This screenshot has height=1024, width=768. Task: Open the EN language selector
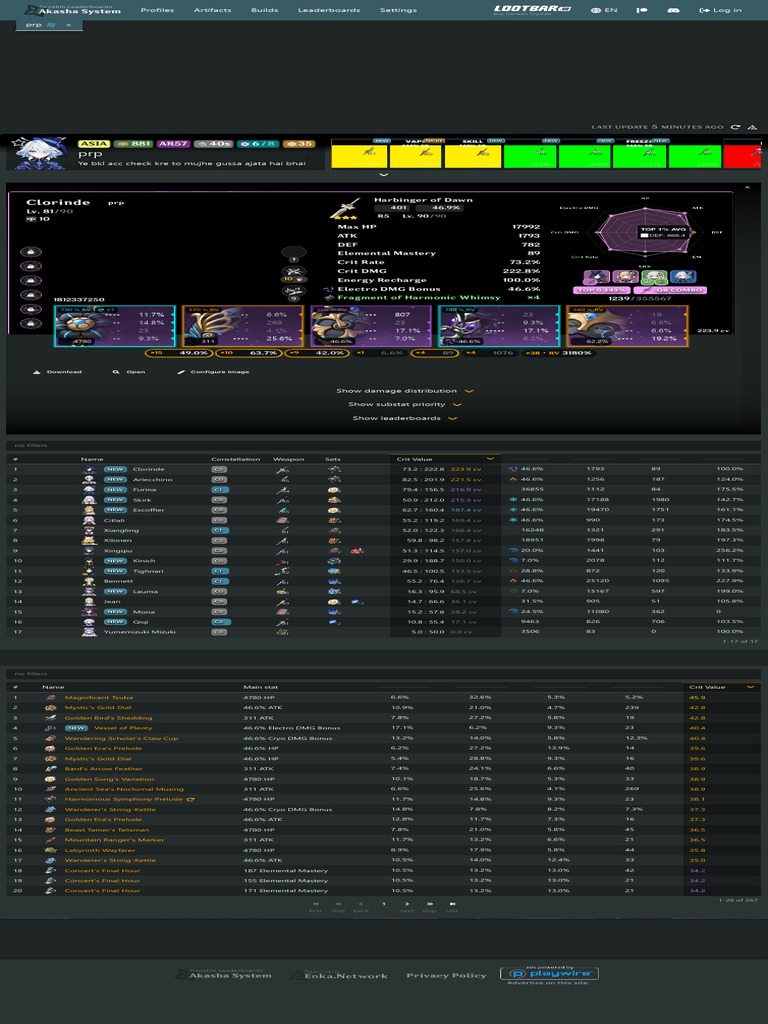(x=604, y=10)
